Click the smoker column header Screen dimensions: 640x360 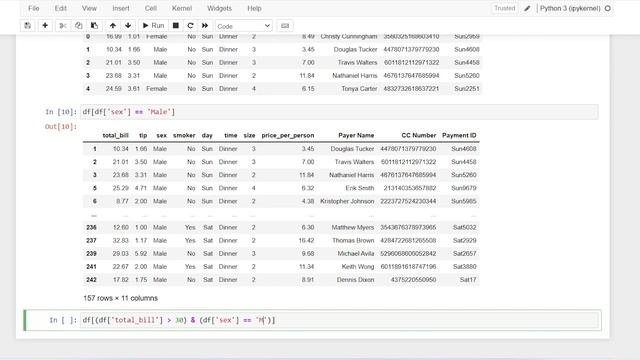click(x=184, y=135)
